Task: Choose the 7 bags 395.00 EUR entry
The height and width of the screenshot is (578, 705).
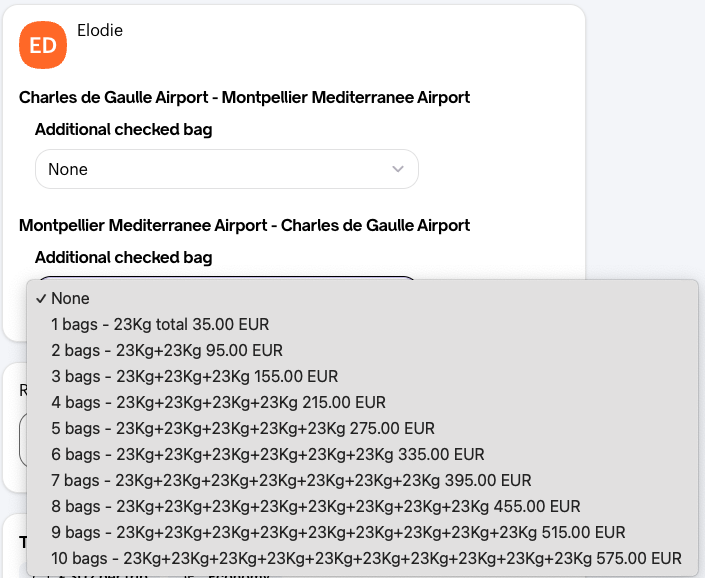Action: (291, 481)
